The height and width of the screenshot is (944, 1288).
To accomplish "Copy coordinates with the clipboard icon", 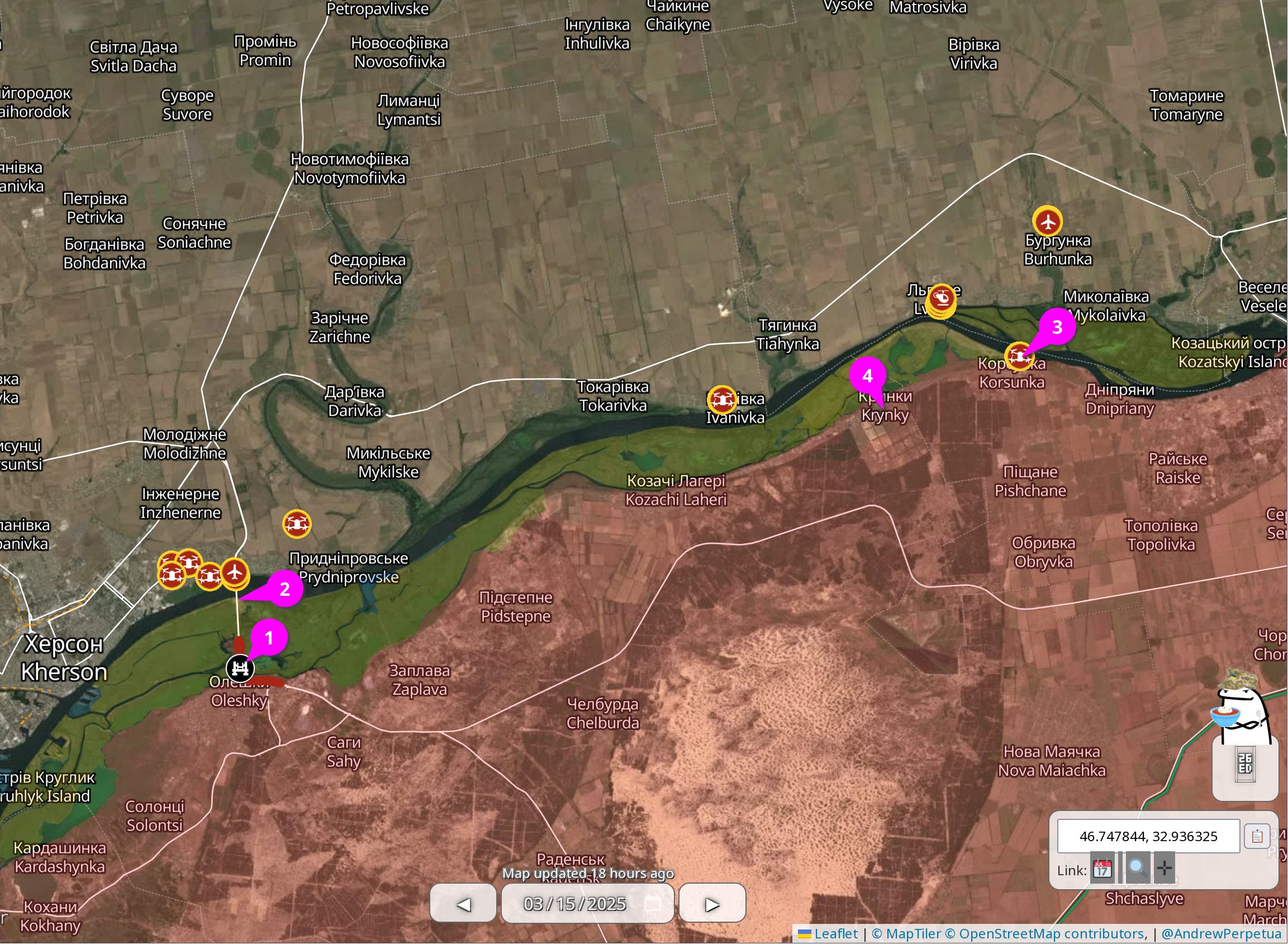I will coord(1257,837).
